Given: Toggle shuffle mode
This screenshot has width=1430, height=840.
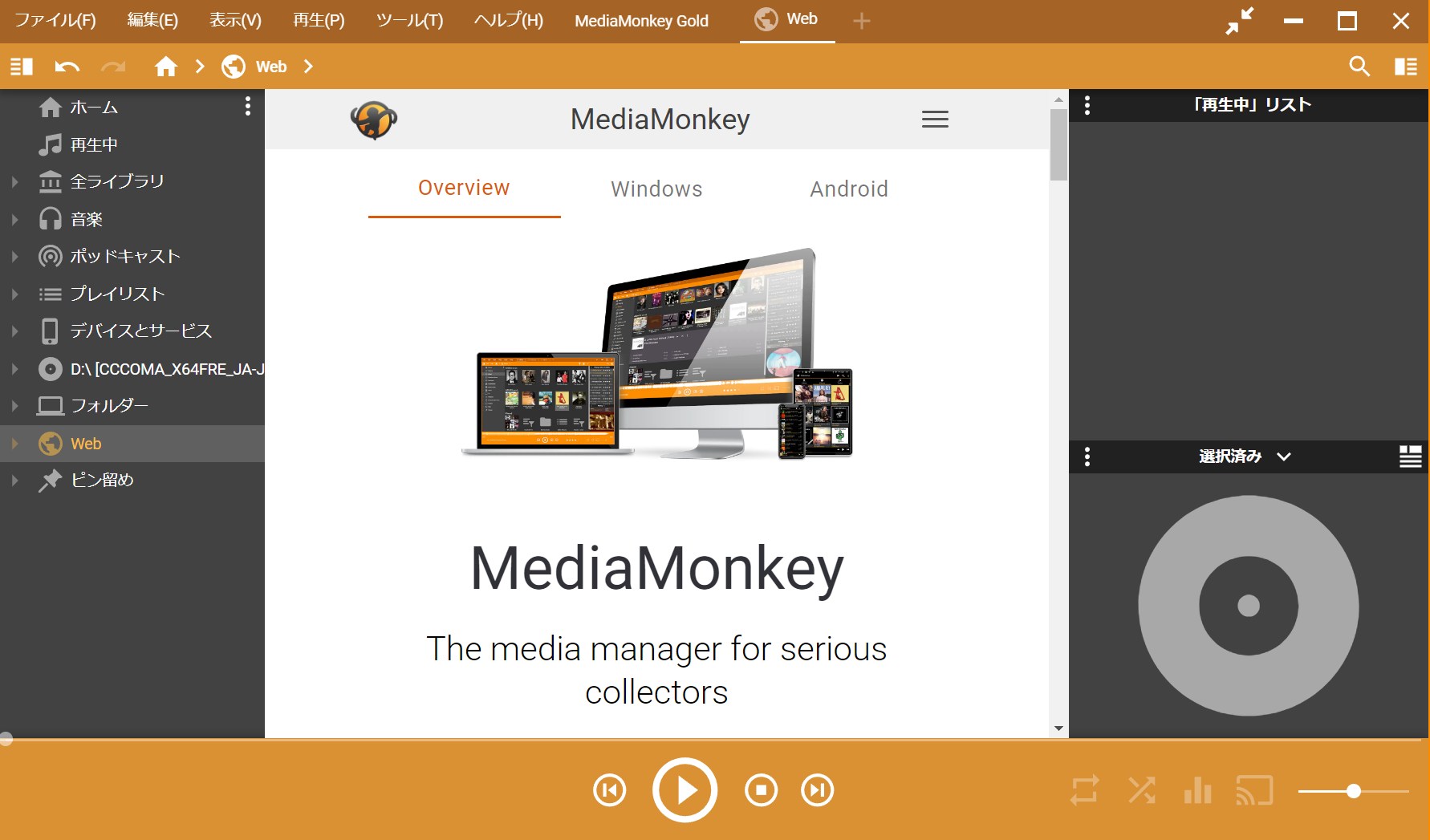Looking at the screenshot, I should (1142, 790).
